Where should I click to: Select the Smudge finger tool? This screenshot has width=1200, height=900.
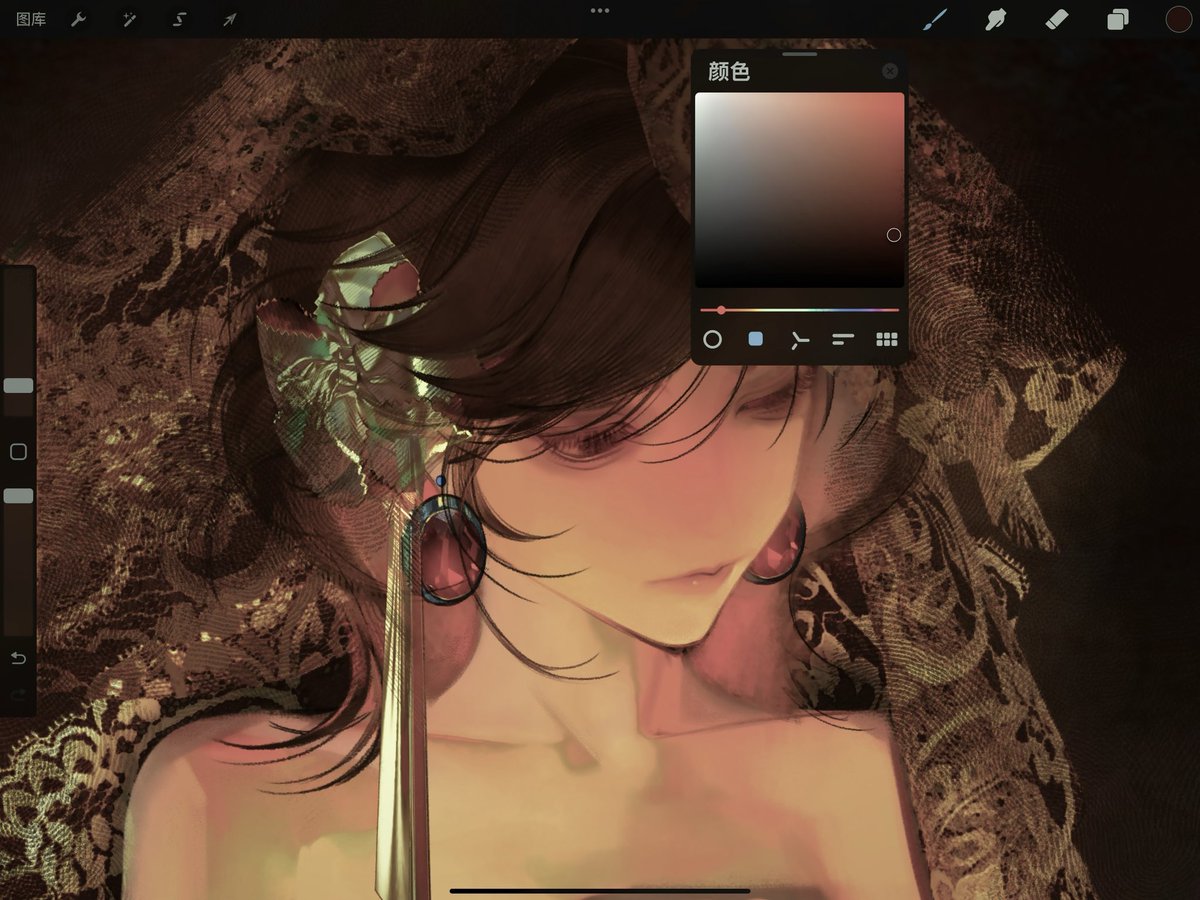[995, 19]
